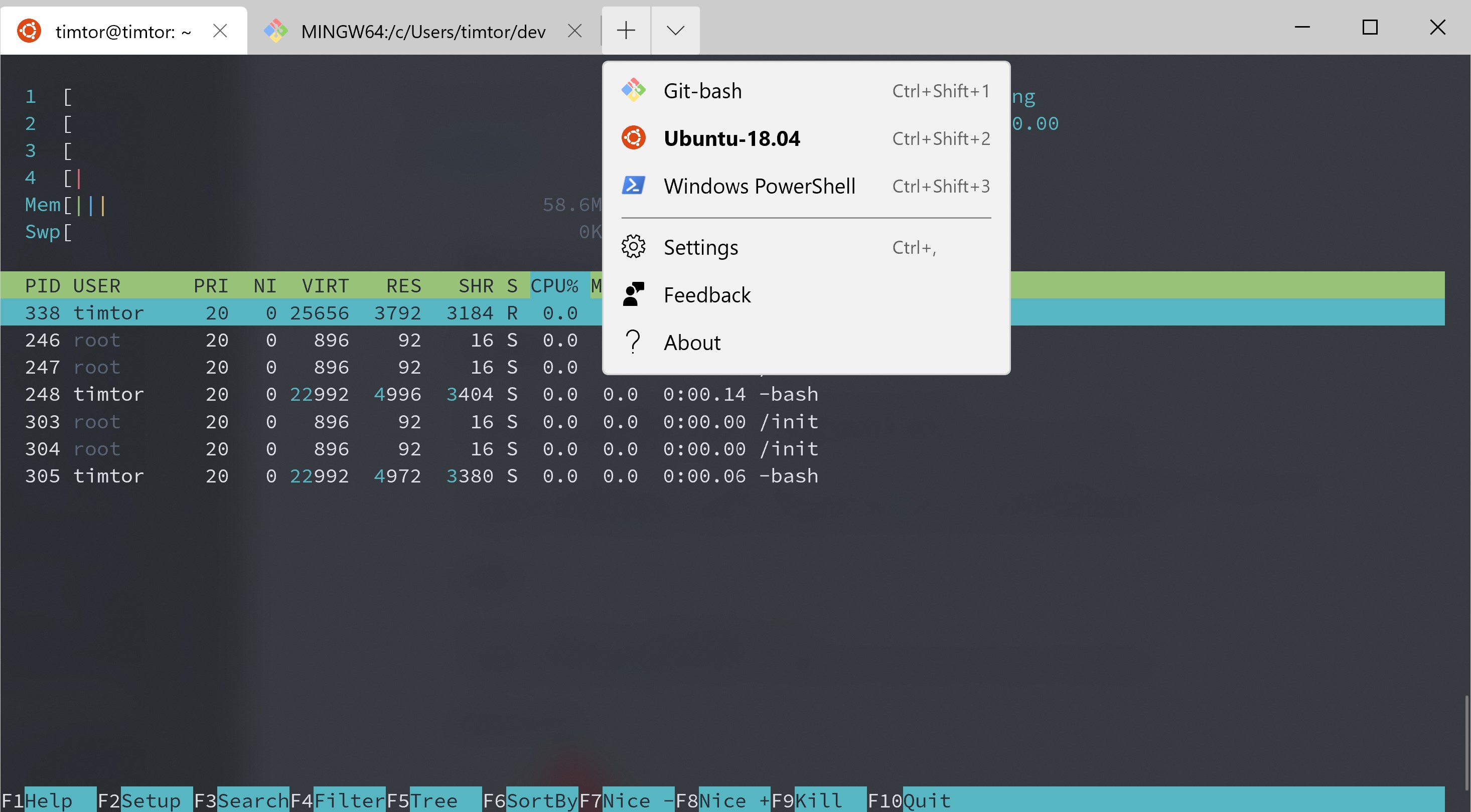
Task: Collapse the profile dropdown chevron
Action: pos(675,31)
